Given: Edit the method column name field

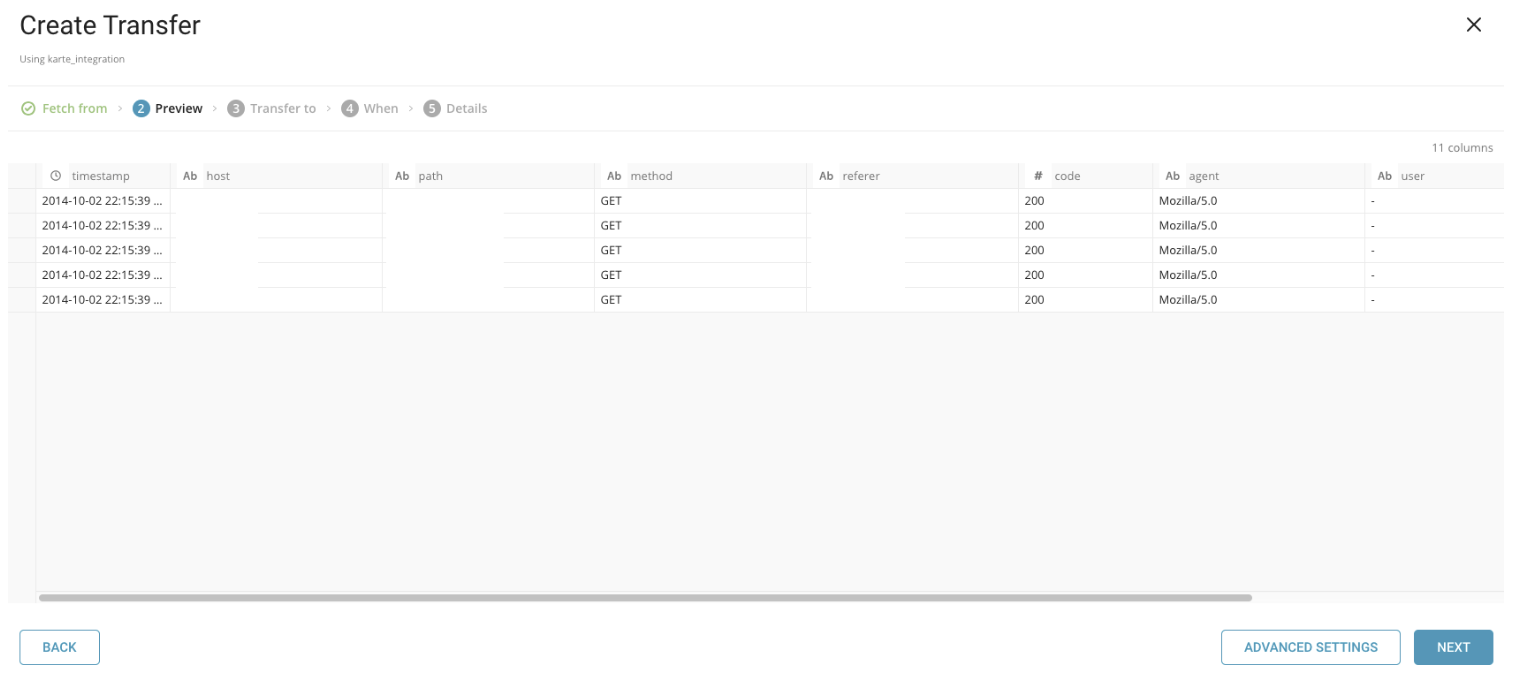Looking at the screenshot, I should (714, 176).
